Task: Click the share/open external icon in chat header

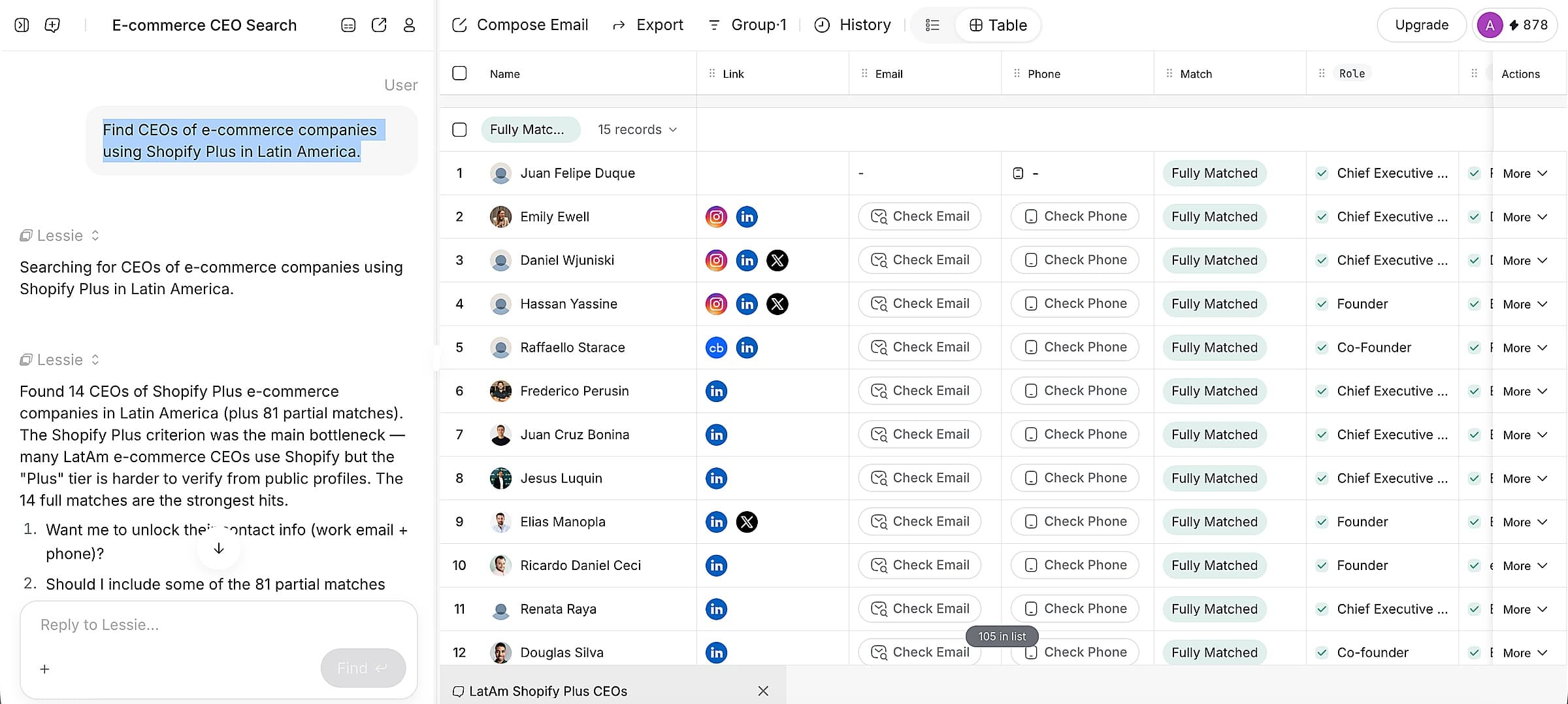Action: [379, 25]
